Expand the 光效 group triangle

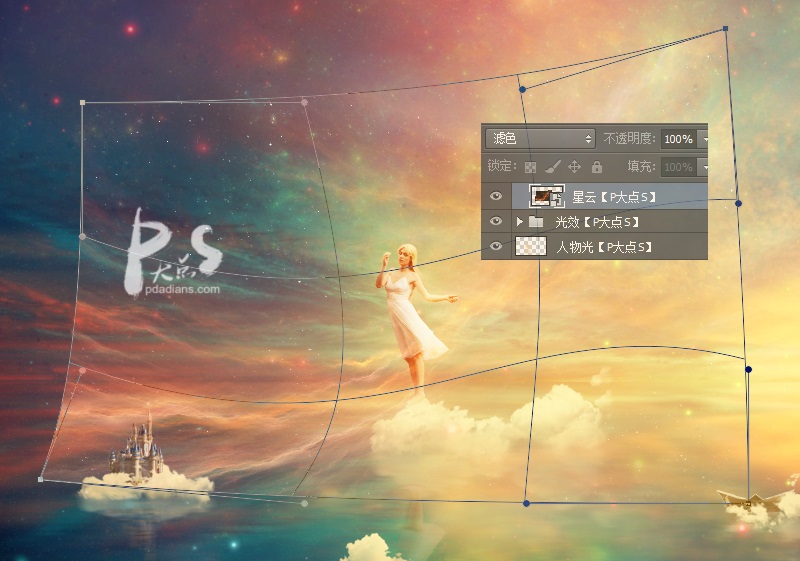point(519,221)
